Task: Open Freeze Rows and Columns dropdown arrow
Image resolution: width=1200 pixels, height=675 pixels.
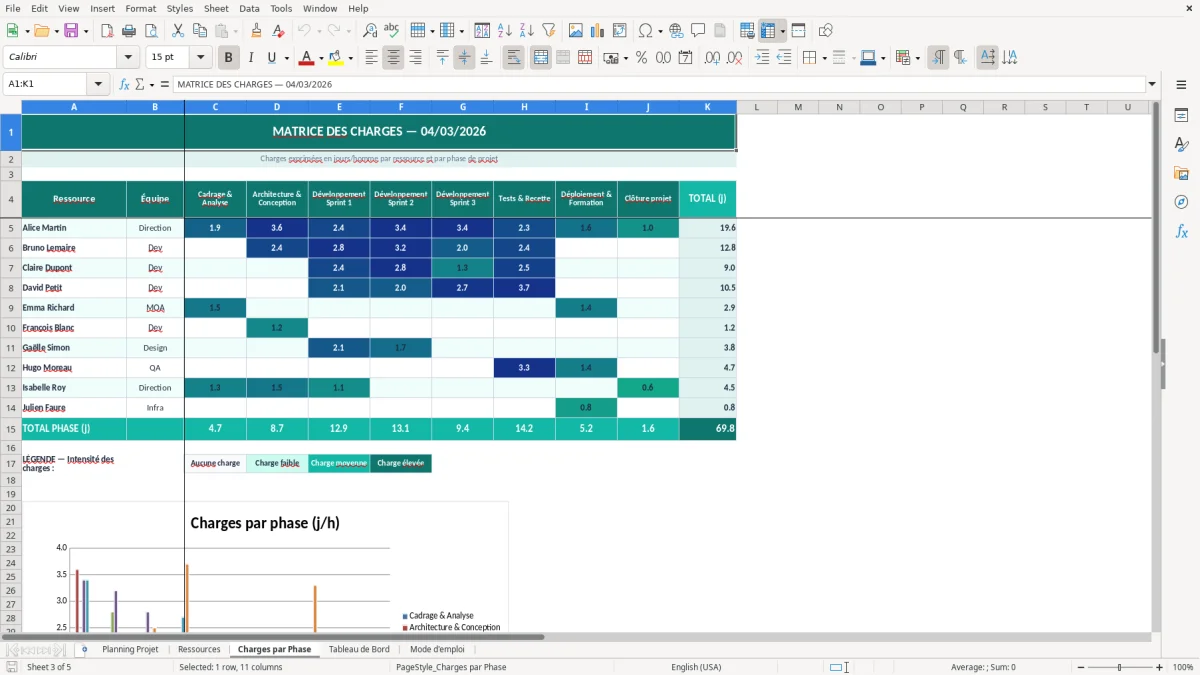Action: click(782, 31)
